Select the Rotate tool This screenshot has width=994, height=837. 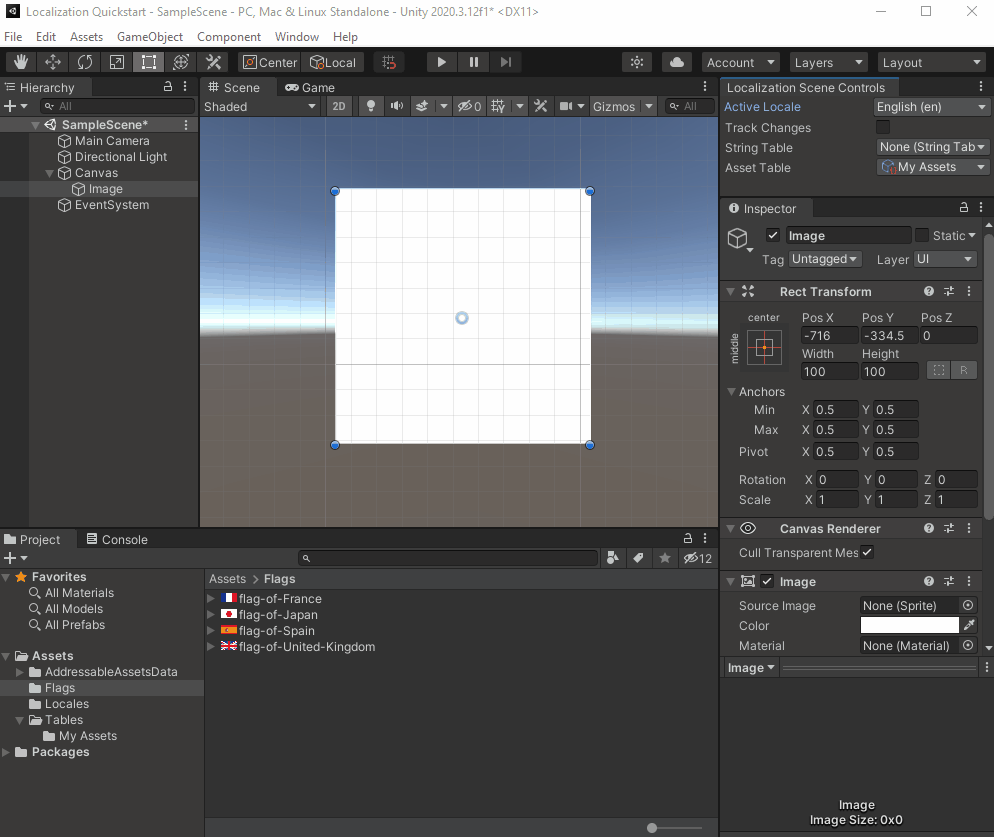pyautogui.click(x=85, y=61)
